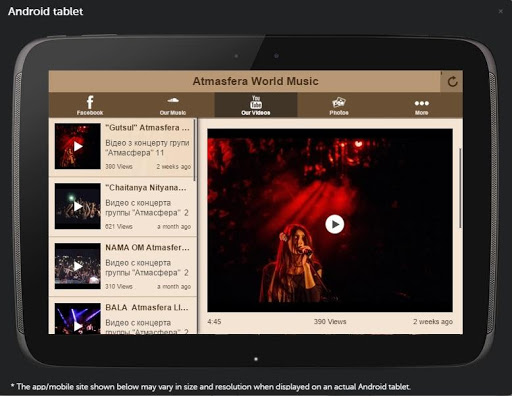Click the video panel scrollbar

pos(460,188)
